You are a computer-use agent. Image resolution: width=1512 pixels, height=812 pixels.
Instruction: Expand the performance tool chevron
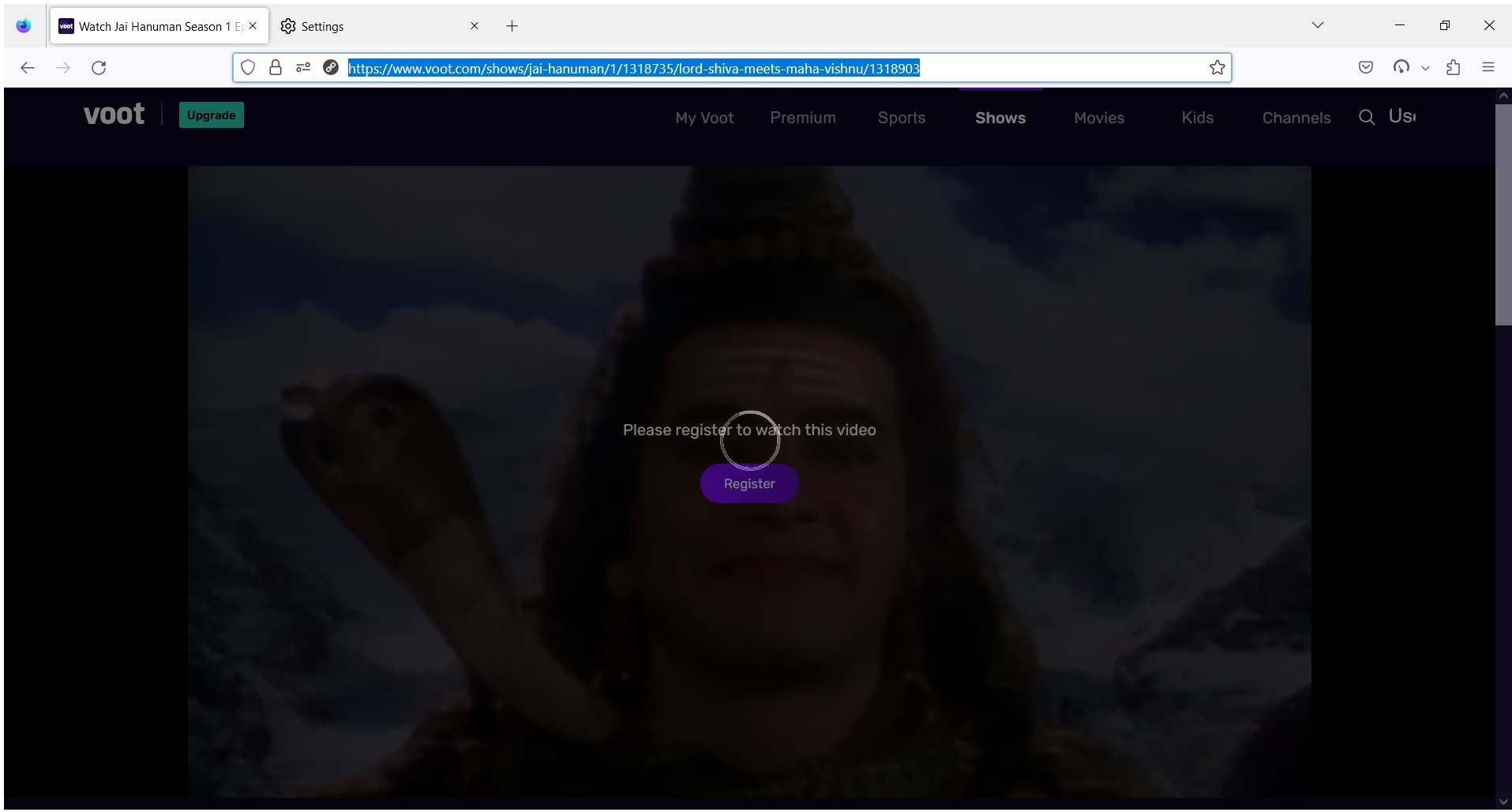click(1425, 68)
